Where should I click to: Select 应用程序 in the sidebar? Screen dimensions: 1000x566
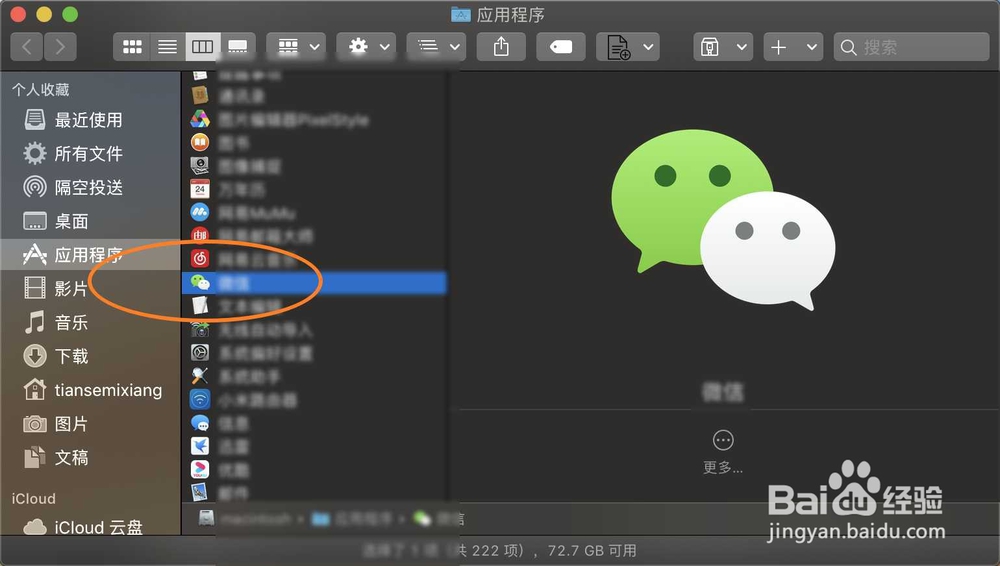click(x=90, y=255)
